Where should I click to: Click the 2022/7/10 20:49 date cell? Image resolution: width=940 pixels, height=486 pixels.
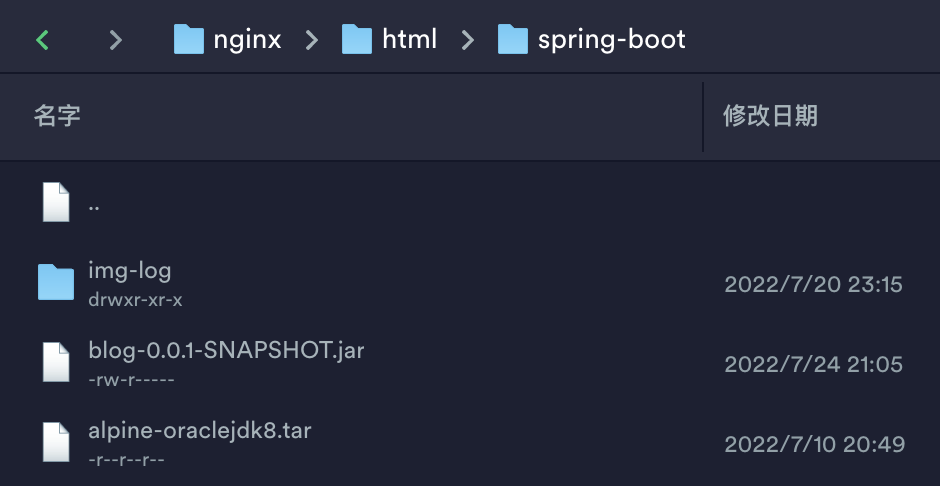[x=814, y=444]
